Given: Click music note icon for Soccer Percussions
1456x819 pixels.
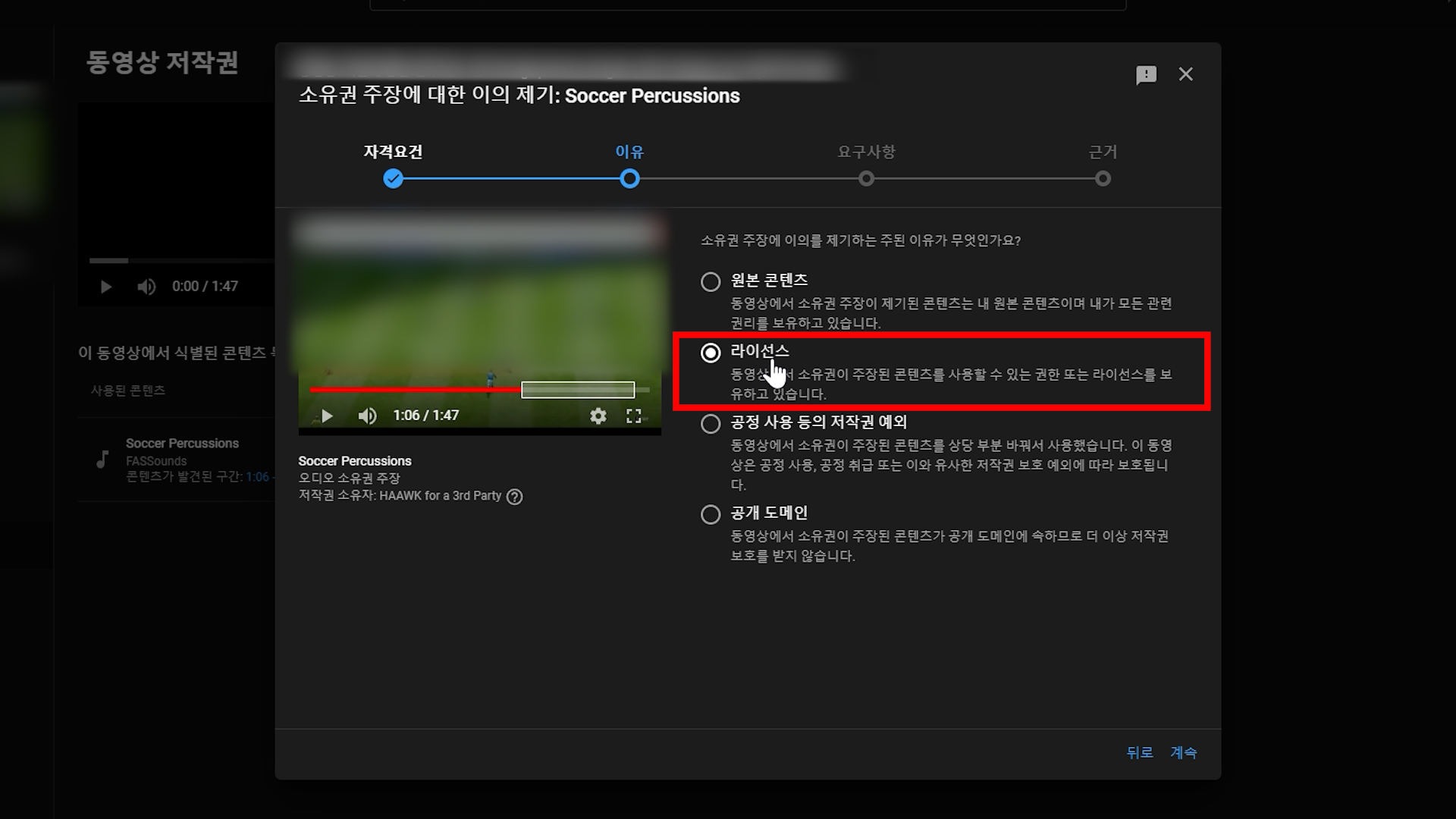Looking at the screenshot, I should [102, 459].
